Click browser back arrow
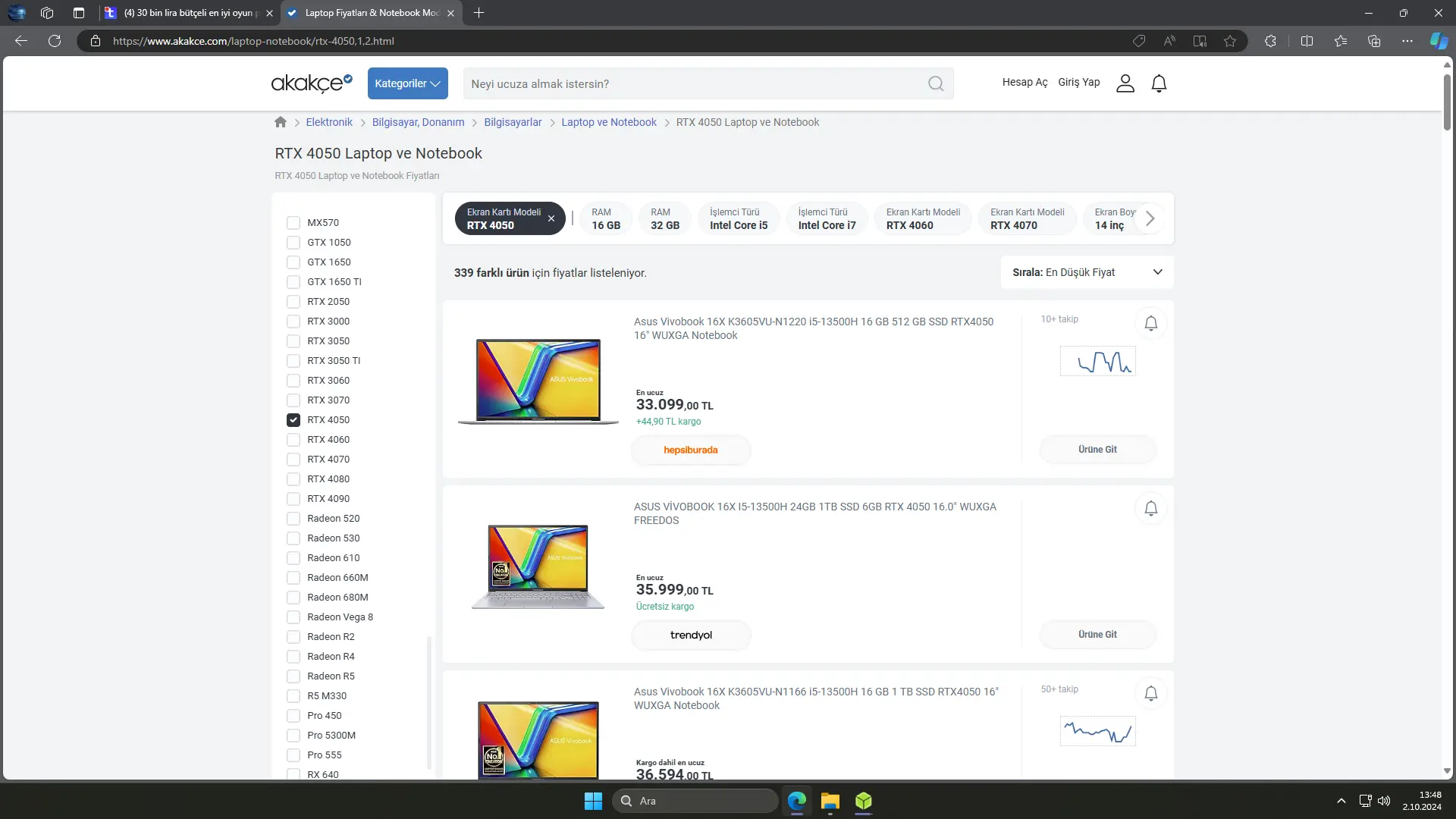 [x=21, y=41]
